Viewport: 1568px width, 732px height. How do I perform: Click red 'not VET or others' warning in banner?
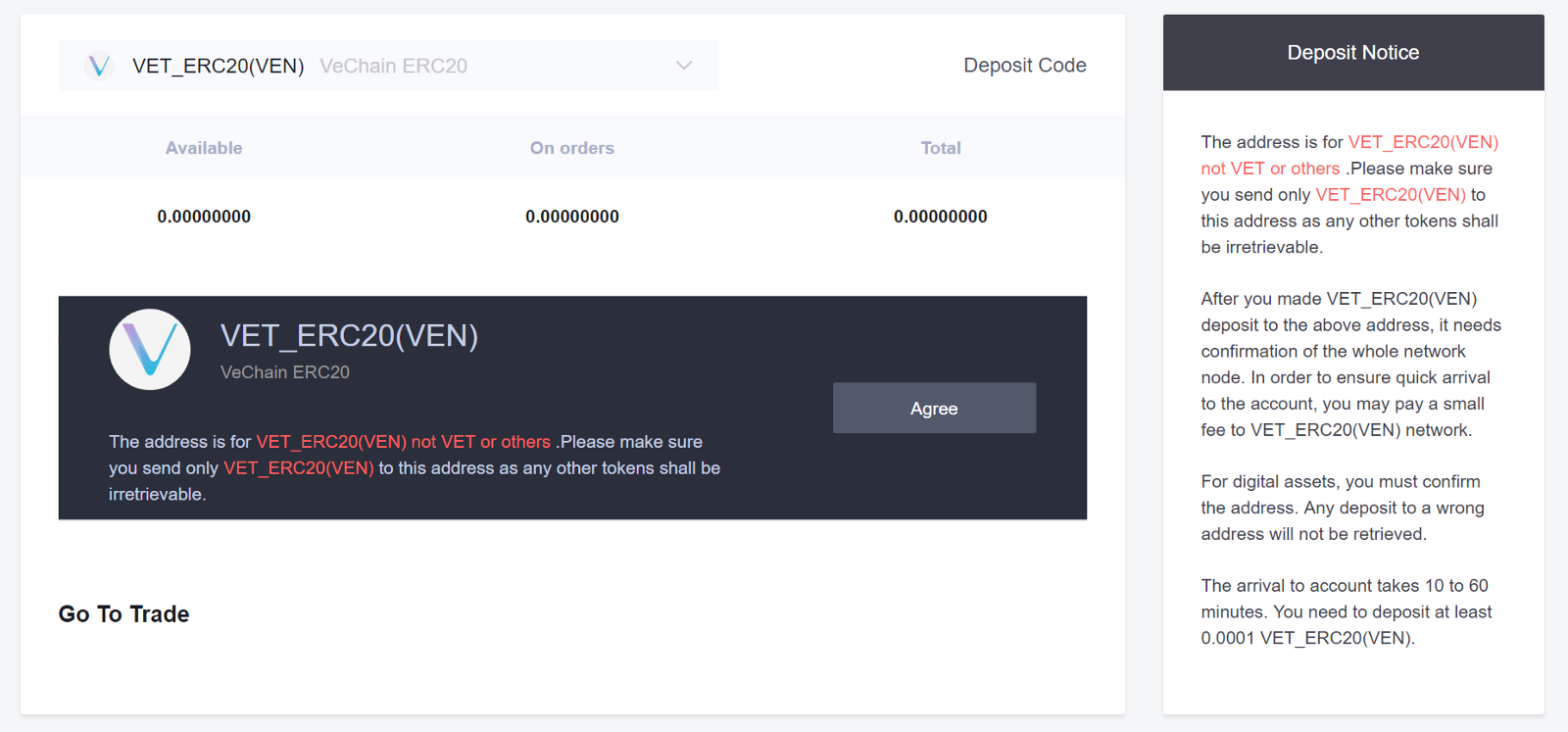[481, 442]
